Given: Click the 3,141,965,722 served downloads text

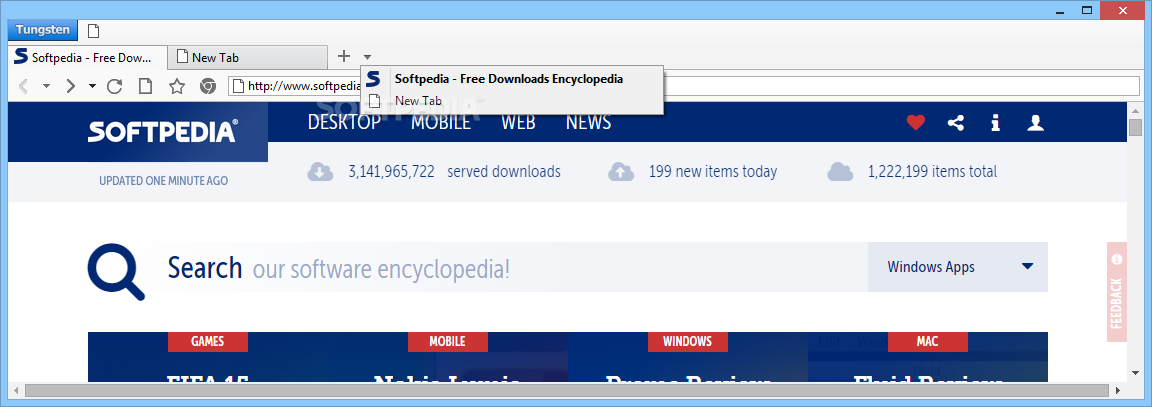Looking at the screenshot, I should coord(454,172).
